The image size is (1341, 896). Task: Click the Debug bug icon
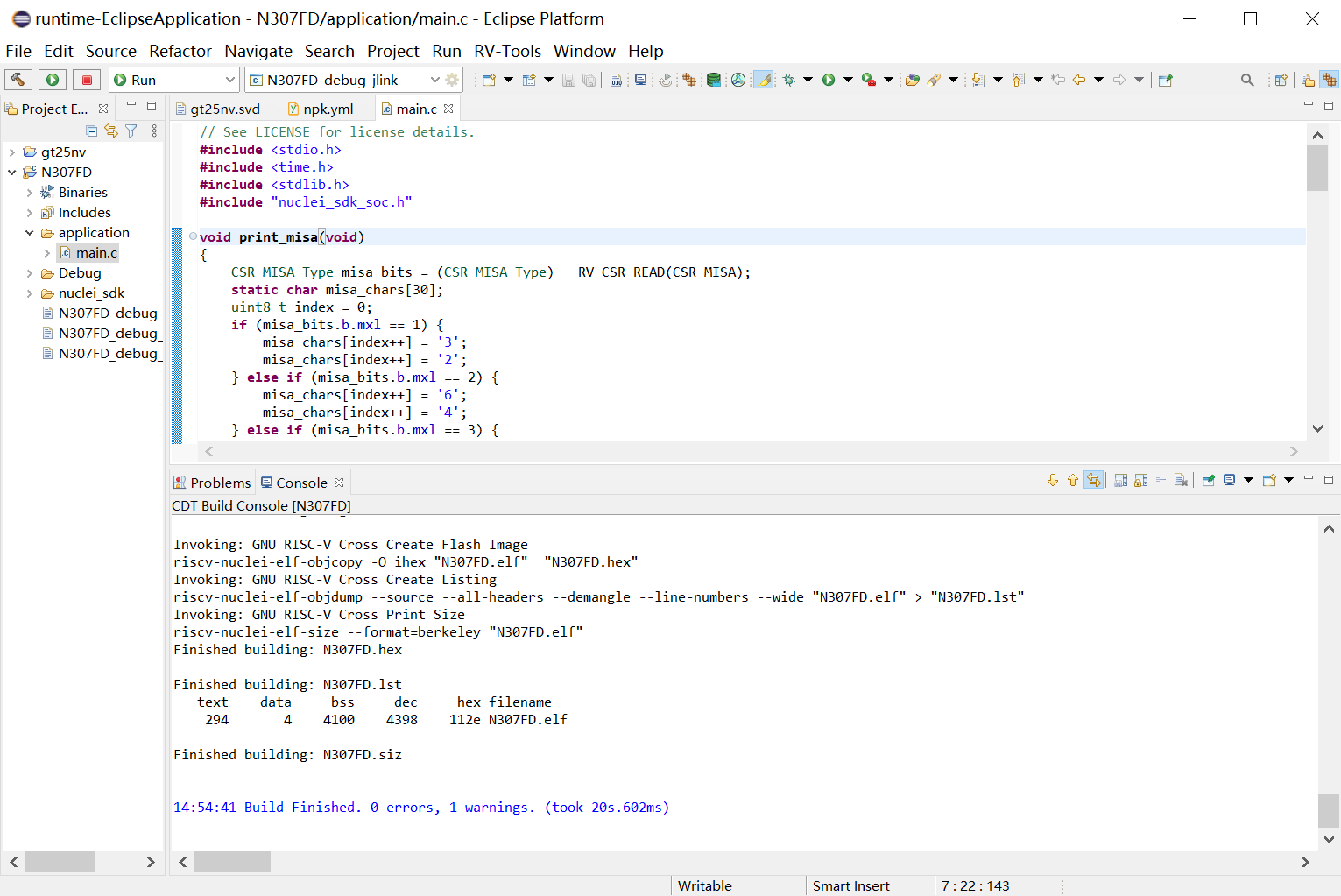[x=788, y=80]
